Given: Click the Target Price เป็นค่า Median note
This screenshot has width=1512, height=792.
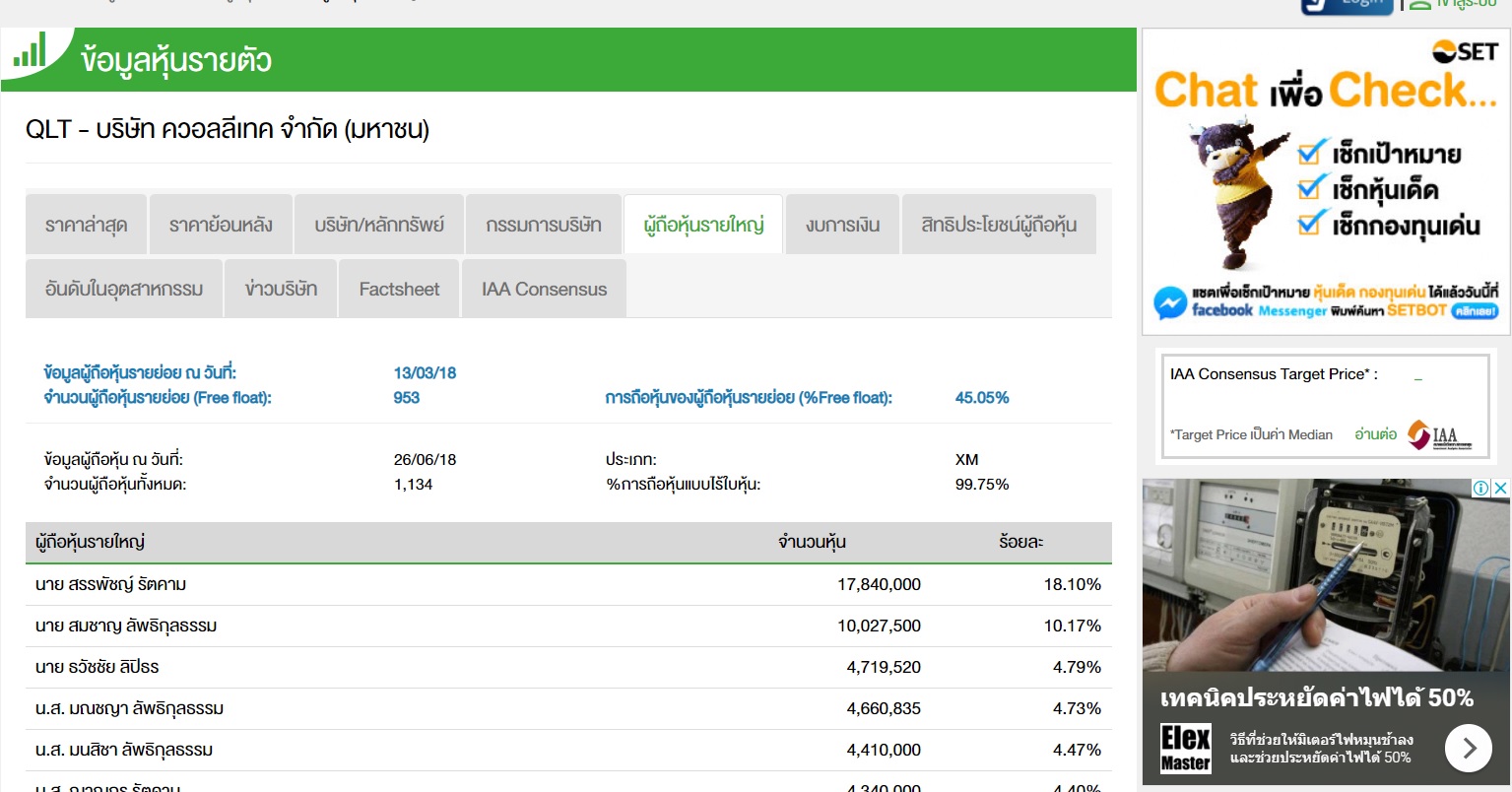Looking at the screenshot, I should pos(1251,434).
